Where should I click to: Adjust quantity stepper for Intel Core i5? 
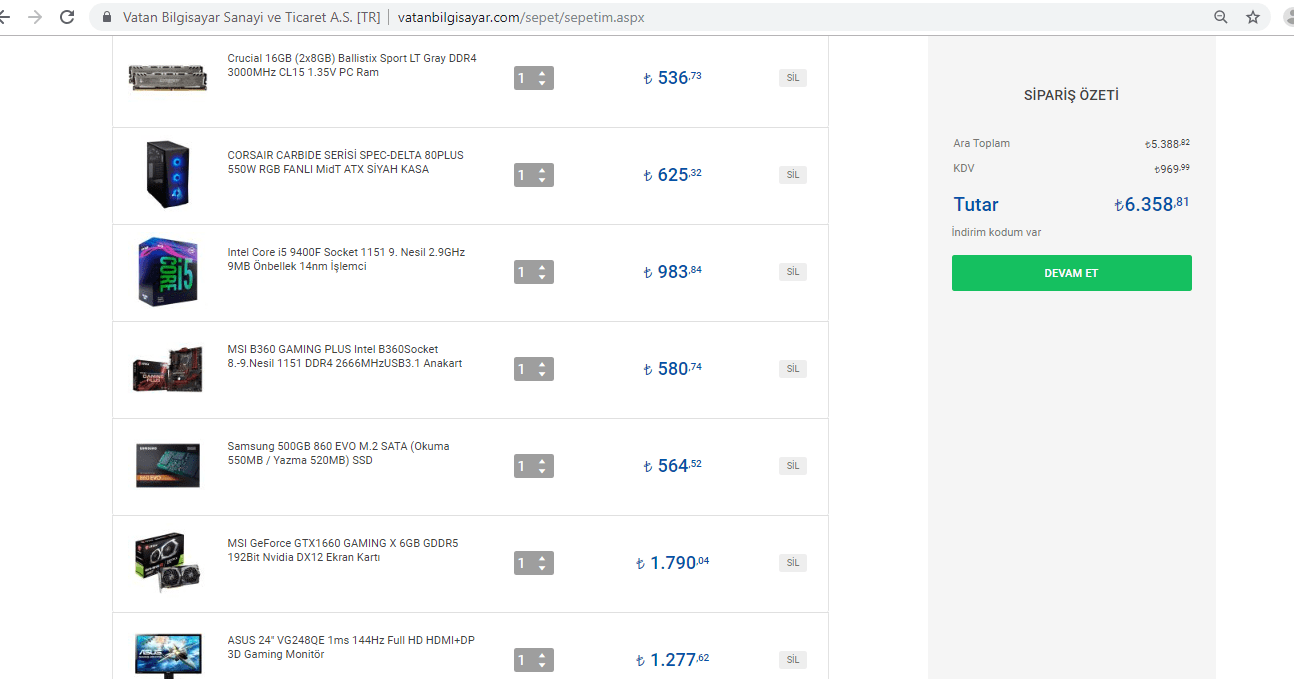coord(533,272)
